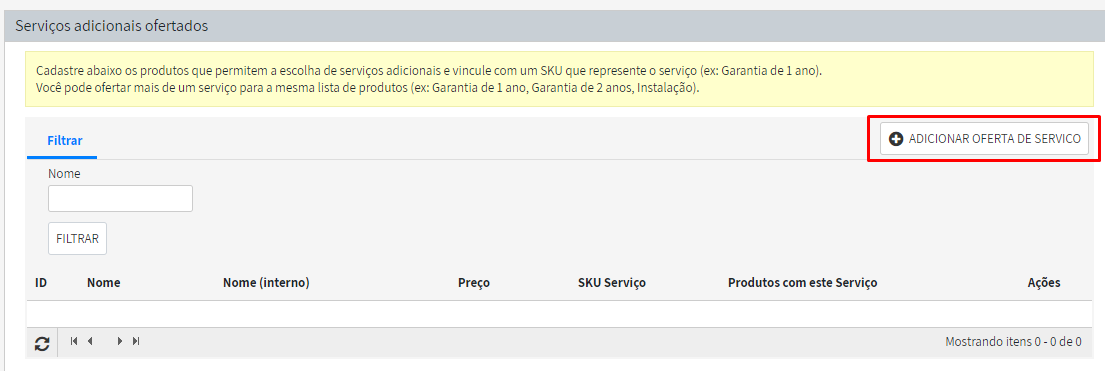
Task: Switch to the Filtrar tab
Action: (64, 140)
